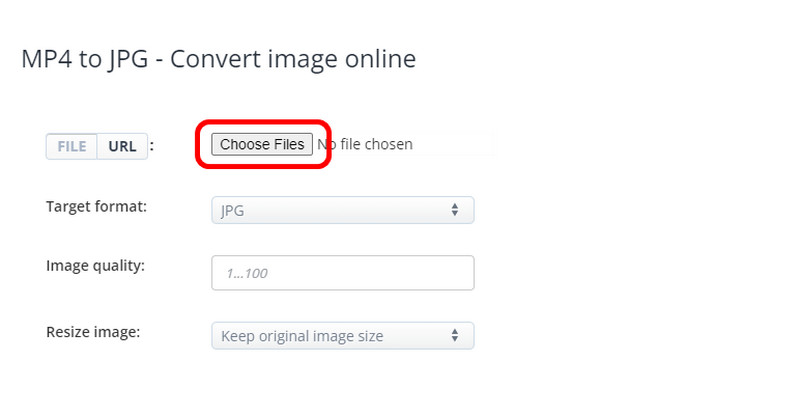Screen dimensions: 800x416
Task: Click the "Resize image:" label
Action: point(93,330)
